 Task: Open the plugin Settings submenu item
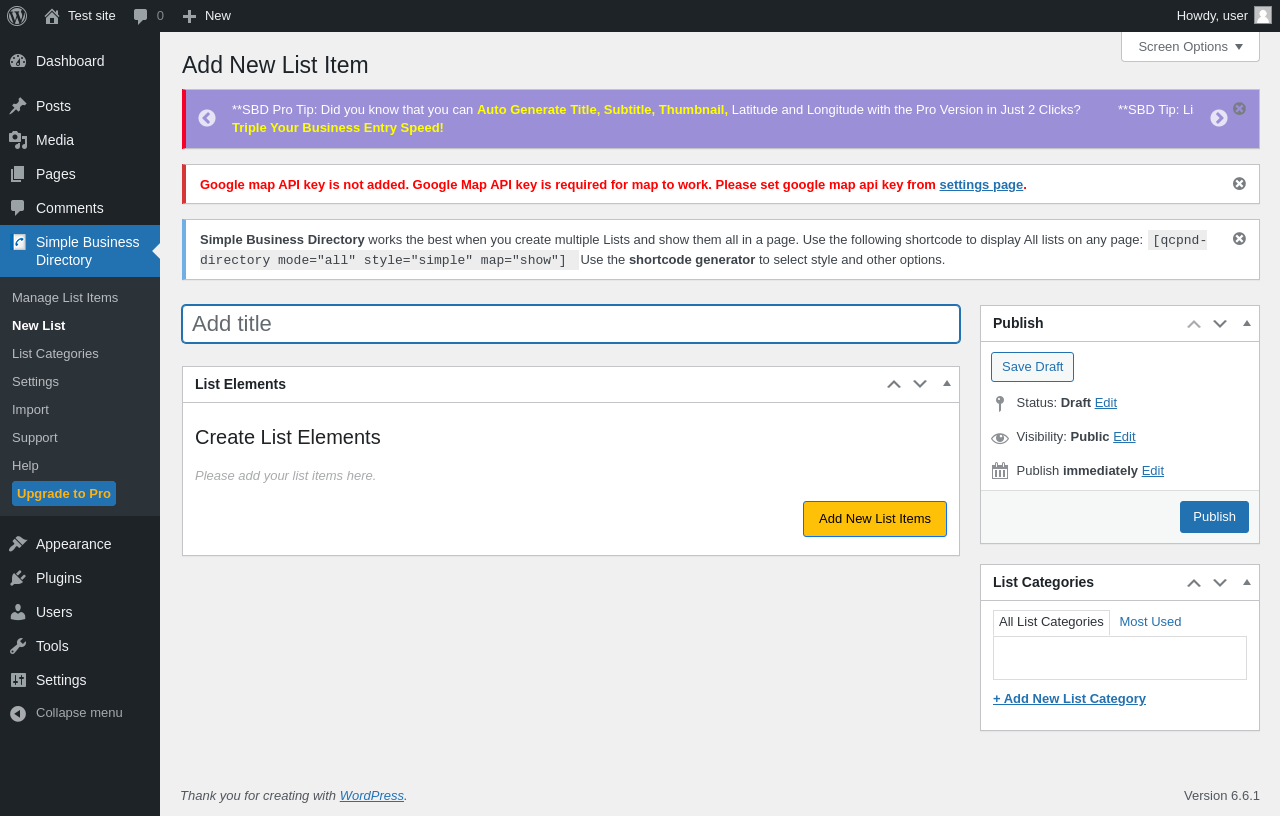[x=35, y=381]
